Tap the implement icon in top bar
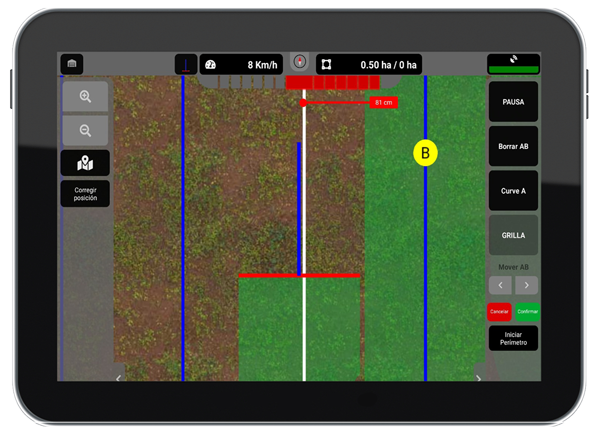Image resolution: width=600 pixels, height=436 pixels. (185, 65)
